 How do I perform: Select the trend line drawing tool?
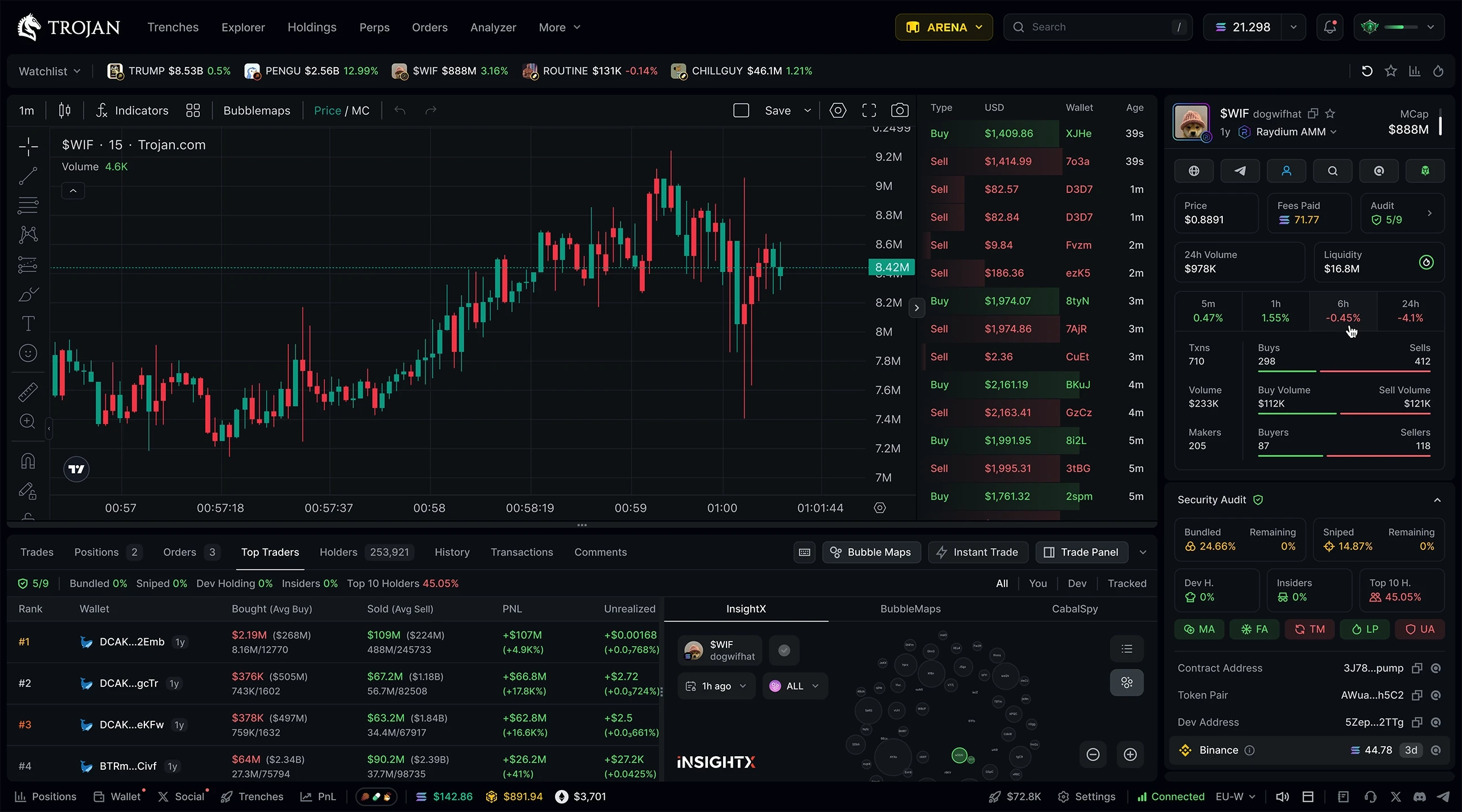pos(27,176)
